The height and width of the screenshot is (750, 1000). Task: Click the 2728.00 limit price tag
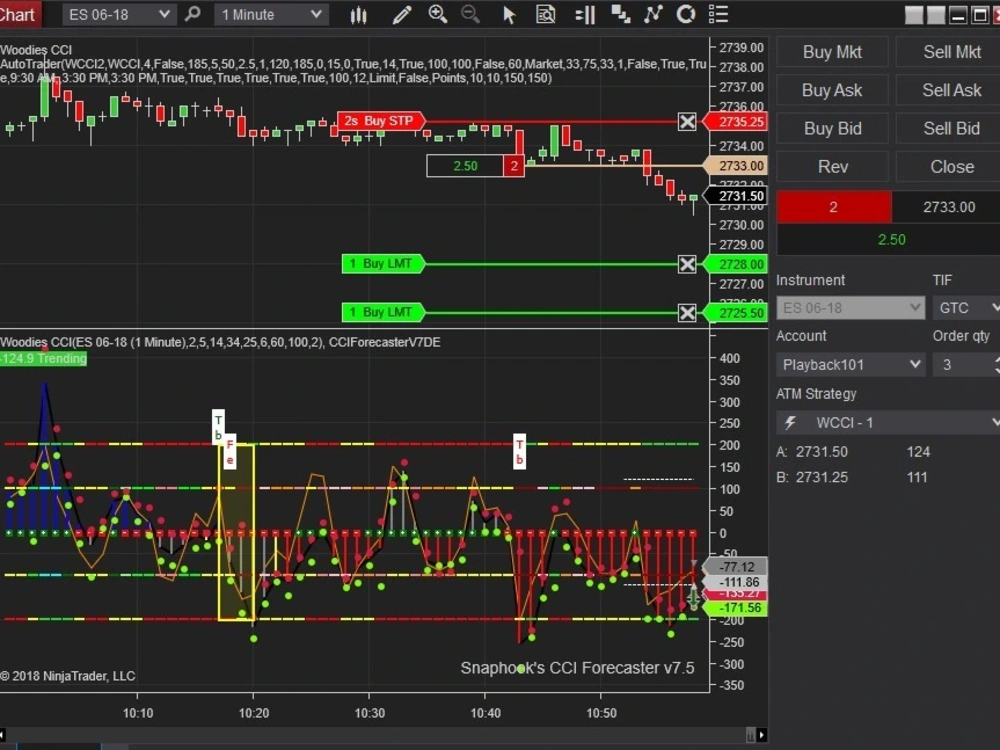point(735,264)
